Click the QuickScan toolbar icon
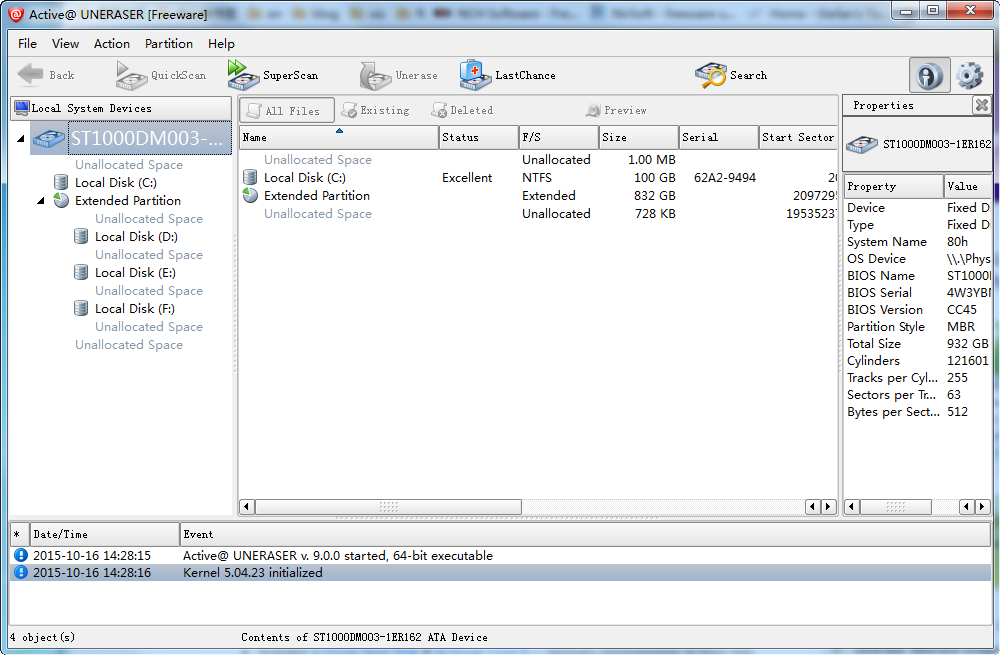Viewport: 1001px width, 656px height. (161, 75)
